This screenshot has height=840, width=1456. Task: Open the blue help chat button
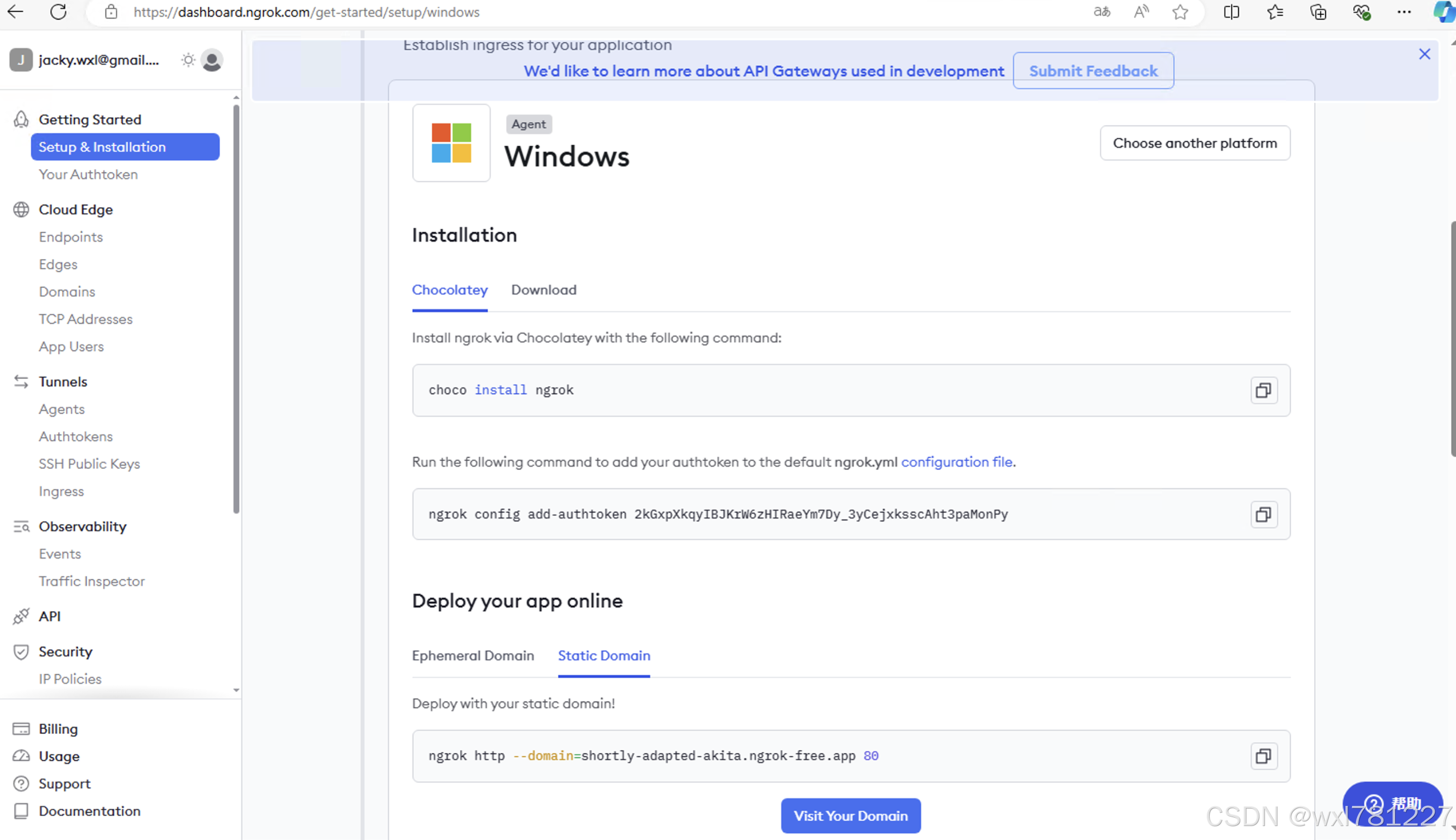coord(1392,803)
